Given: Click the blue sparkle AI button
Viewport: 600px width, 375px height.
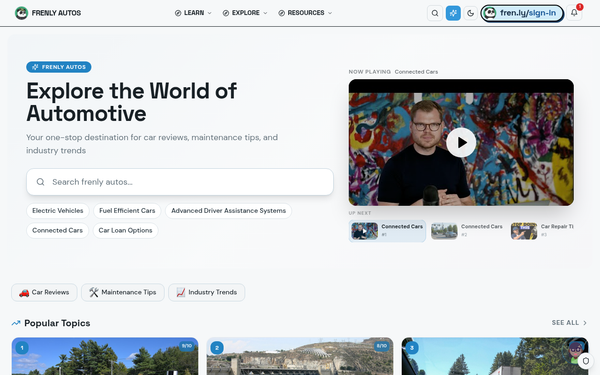Looking at the screenshot, I should pos(453,13).
